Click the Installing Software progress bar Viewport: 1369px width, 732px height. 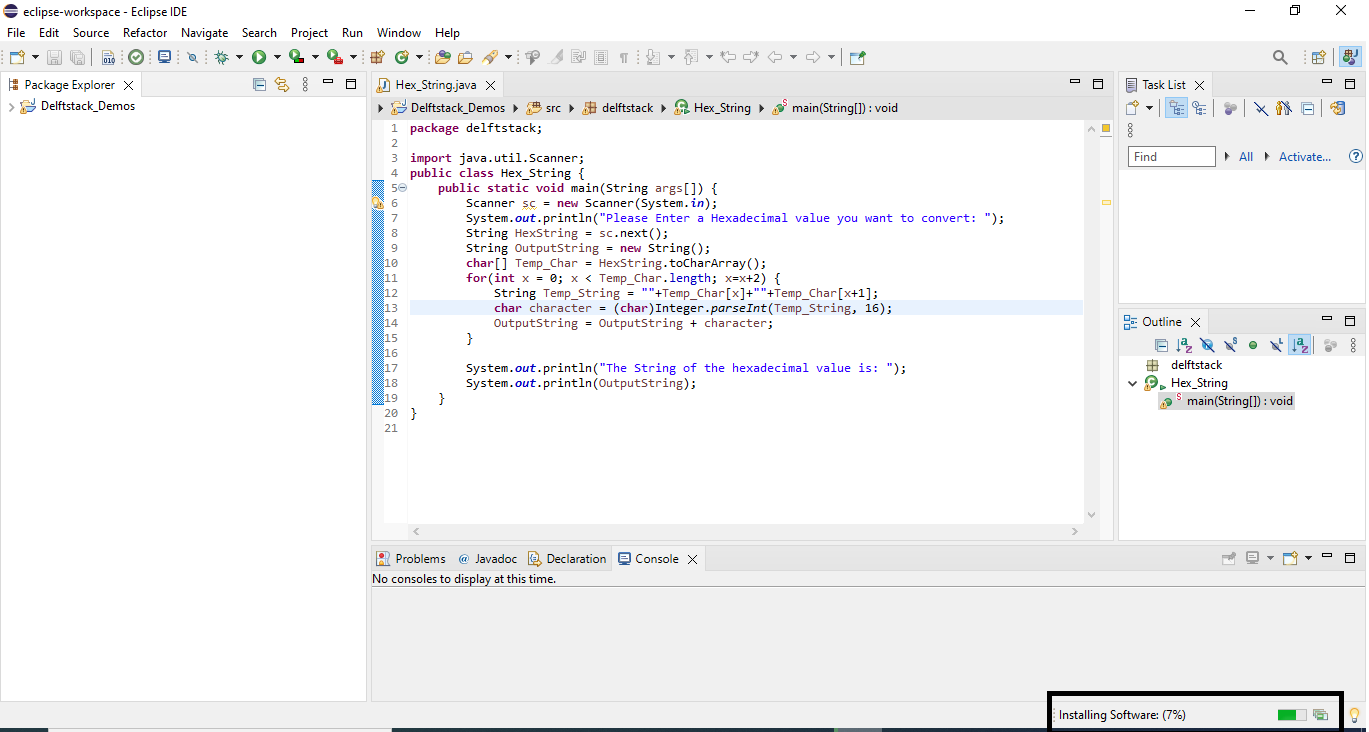(x=1291, y=715)
